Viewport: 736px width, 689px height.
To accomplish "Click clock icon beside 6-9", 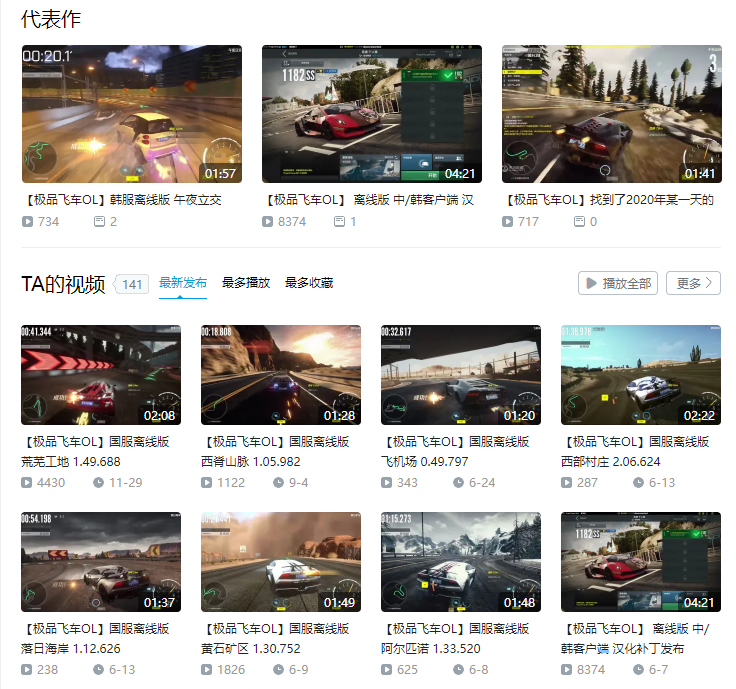I will pos(279,669).
